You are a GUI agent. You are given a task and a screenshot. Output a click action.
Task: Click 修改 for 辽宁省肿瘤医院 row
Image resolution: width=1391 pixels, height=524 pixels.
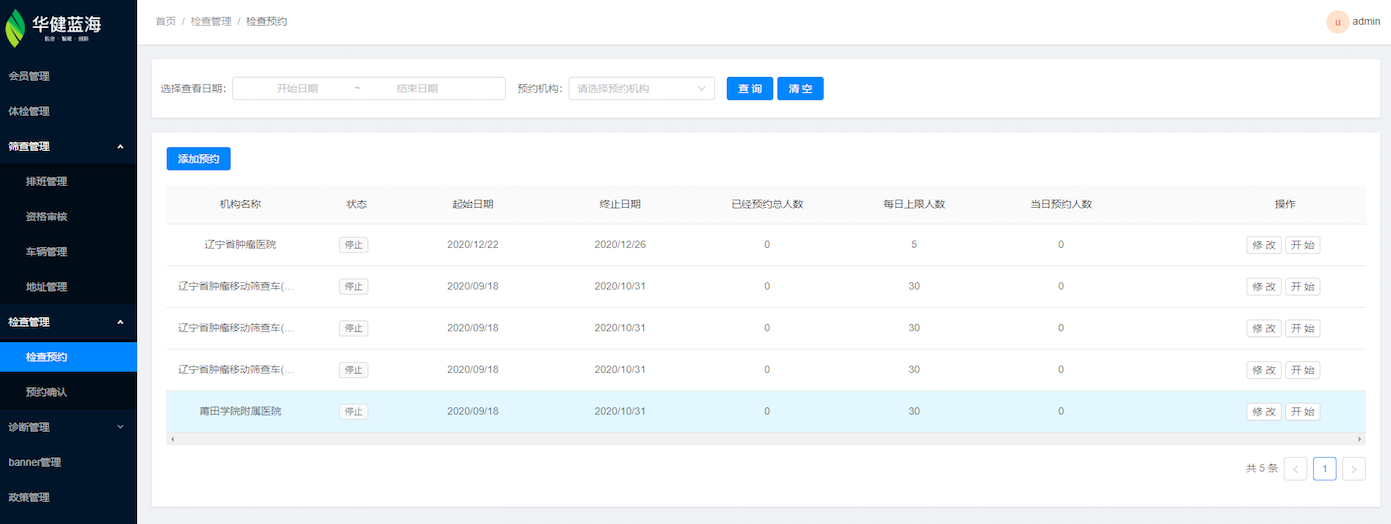[x=1263, y=245]
